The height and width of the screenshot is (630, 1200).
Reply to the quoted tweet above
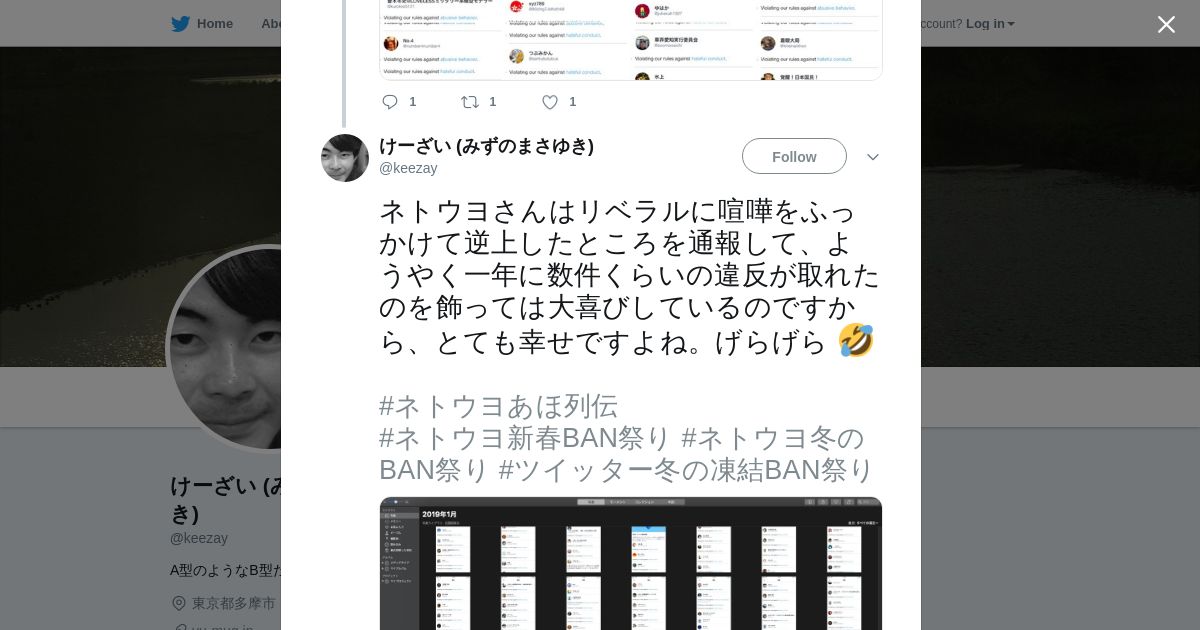click(x=390, y=102)
